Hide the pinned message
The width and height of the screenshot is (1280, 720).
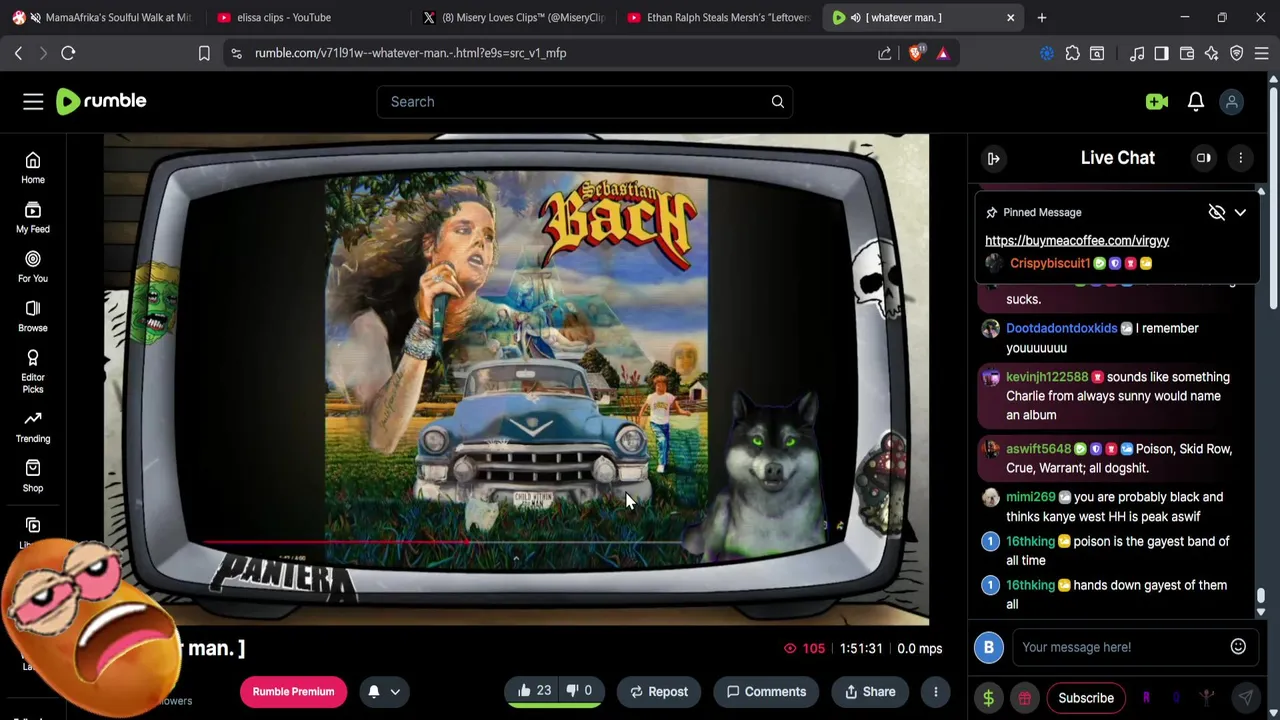[x=1216, y=212]
